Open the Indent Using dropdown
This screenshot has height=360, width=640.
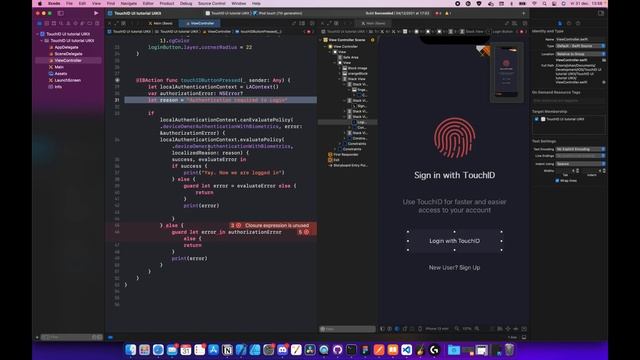click(580, 164)
